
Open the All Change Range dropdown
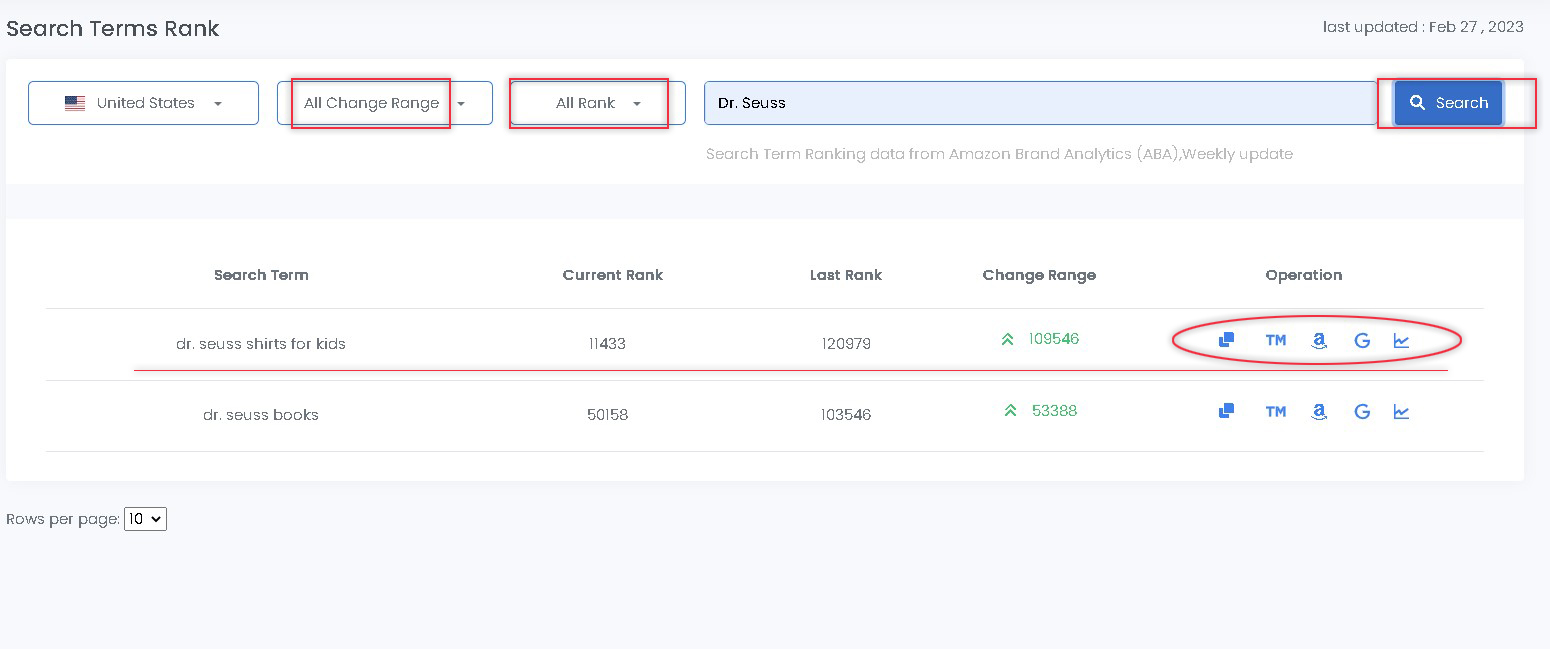tap(385, 103)
